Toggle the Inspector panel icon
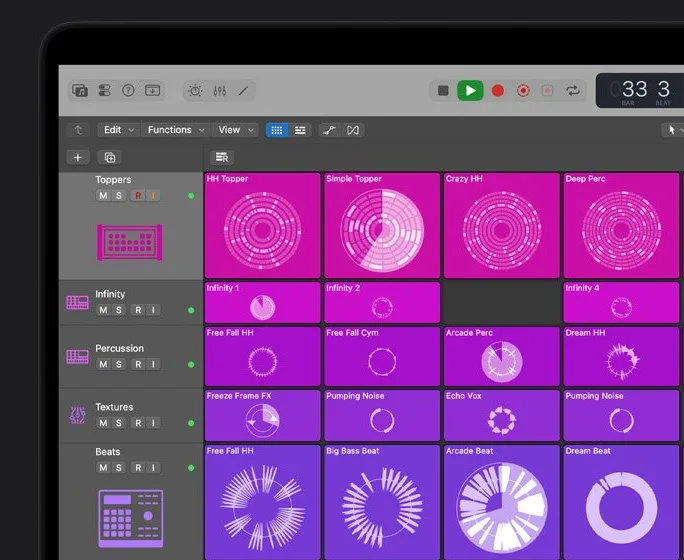The width and height of the screenshot is (684, 560). pos(104,91)
